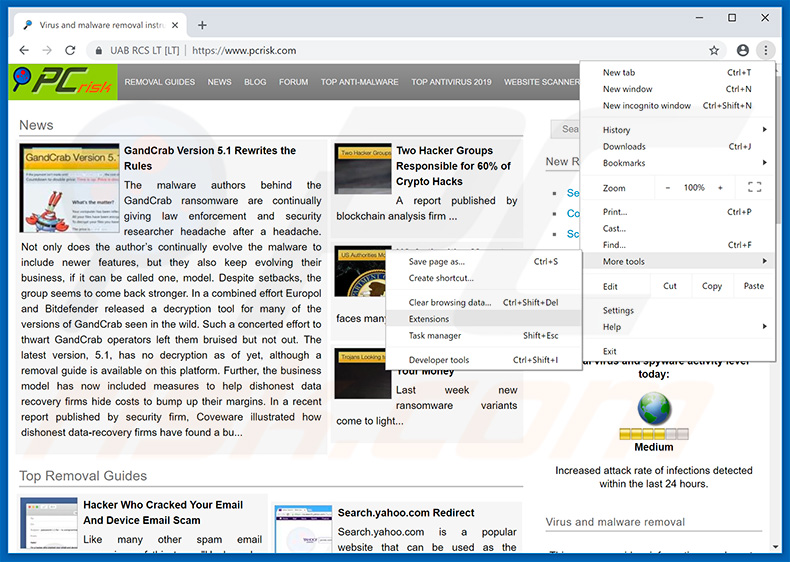Open a new tab with plus icon
The height and width of the screenshot is (562, 790).
tap(202, 25)
